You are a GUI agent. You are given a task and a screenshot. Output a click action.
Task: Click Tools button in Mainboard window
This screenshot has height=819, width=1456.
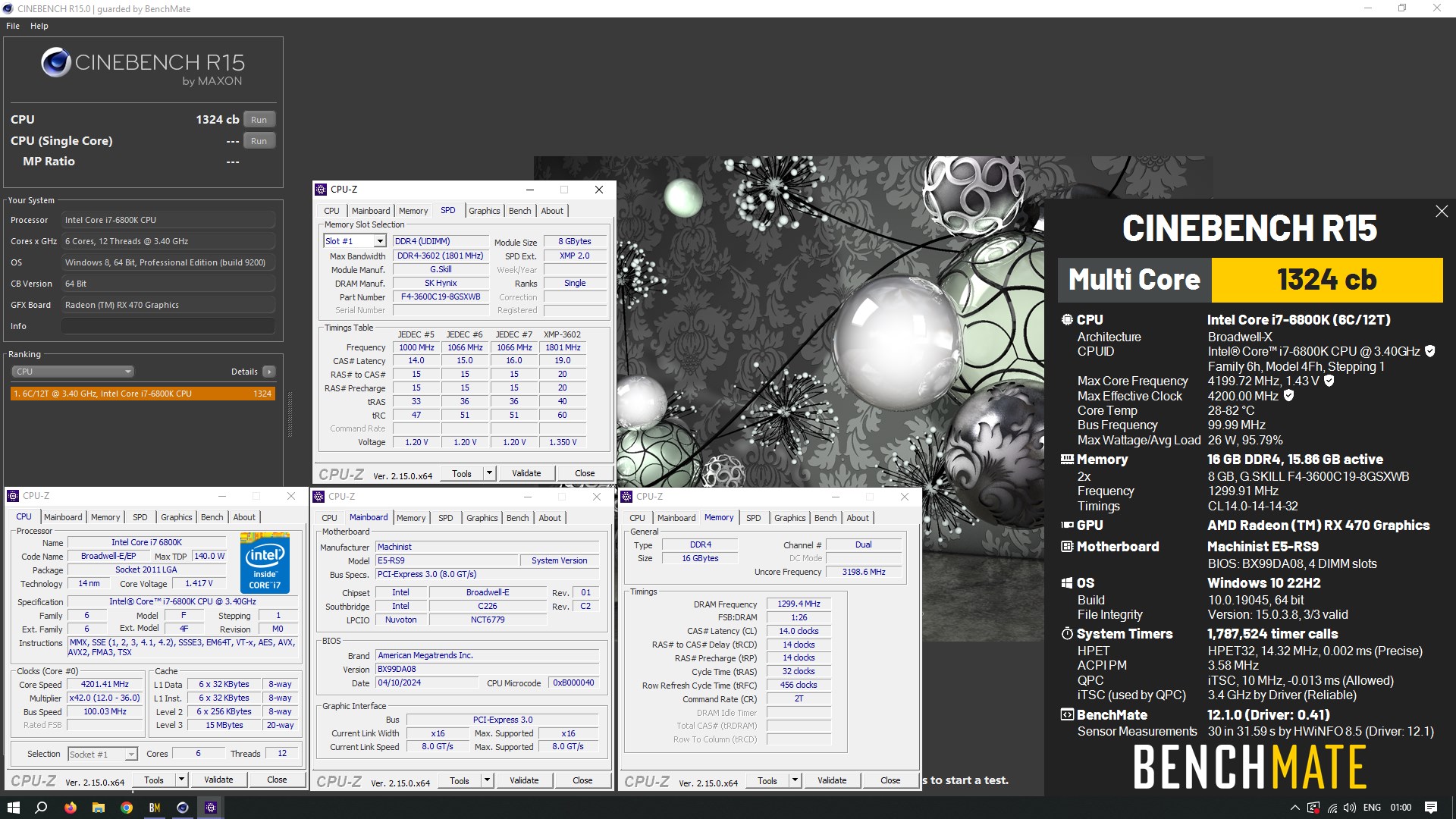click(x=460, y=780)
